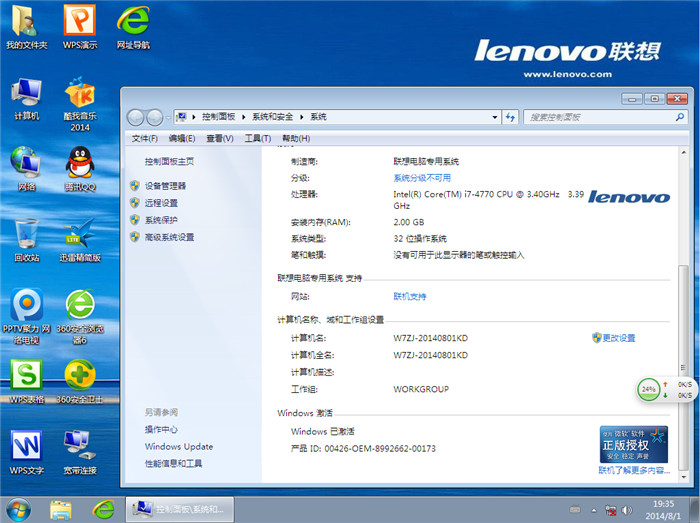Open the 迅雷精简版 desktop icon
The image size is (700, 523).
79,235
